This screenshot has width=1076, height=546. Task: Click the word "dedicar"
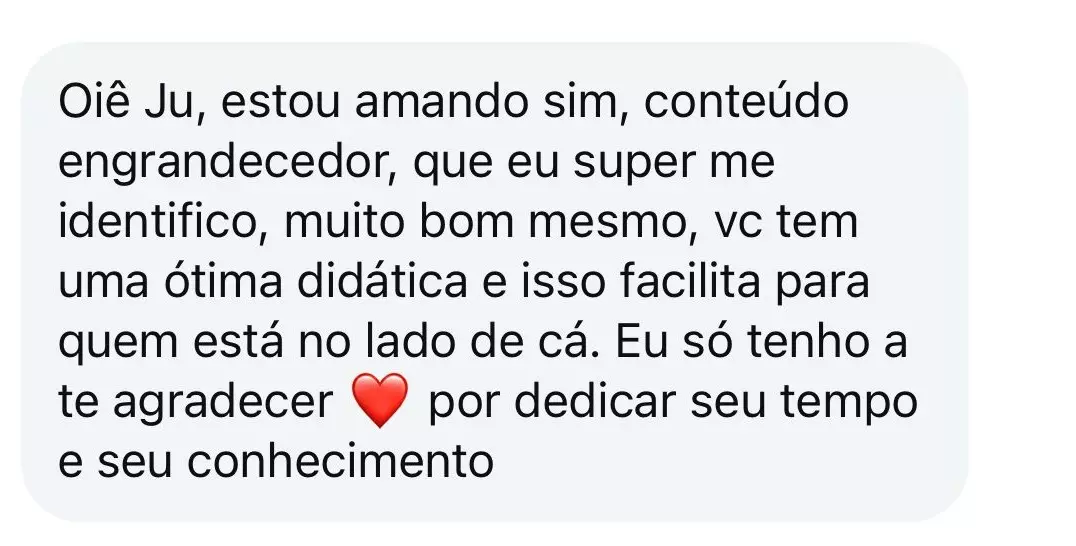pyautogui.click(x=589, y=402)
